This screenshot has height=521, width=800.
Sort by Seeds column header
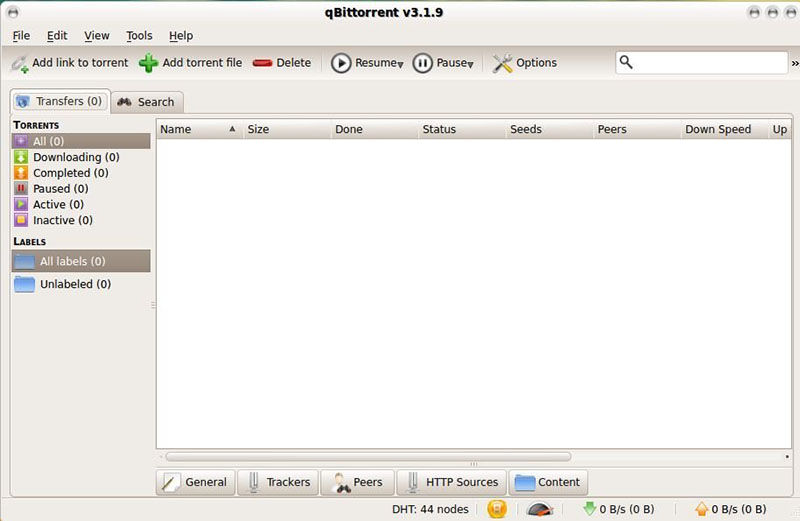point(551,130)
